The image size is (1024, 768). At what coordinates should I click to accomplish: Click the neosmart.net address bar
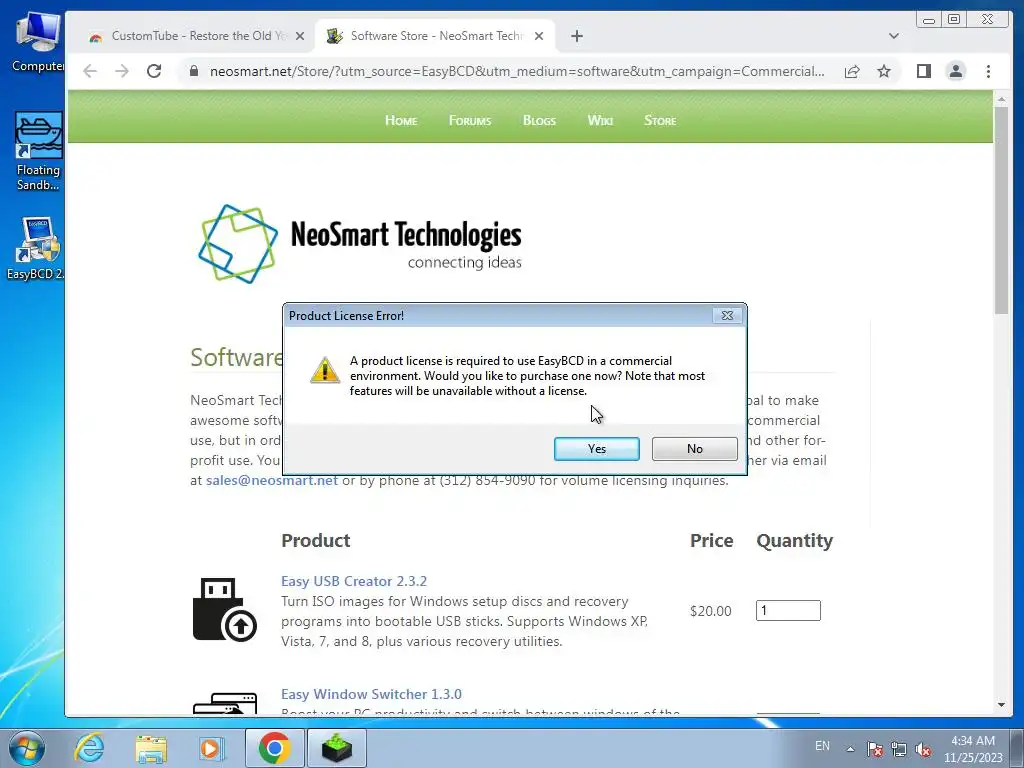pyautogui.click(x=517, y=71)
